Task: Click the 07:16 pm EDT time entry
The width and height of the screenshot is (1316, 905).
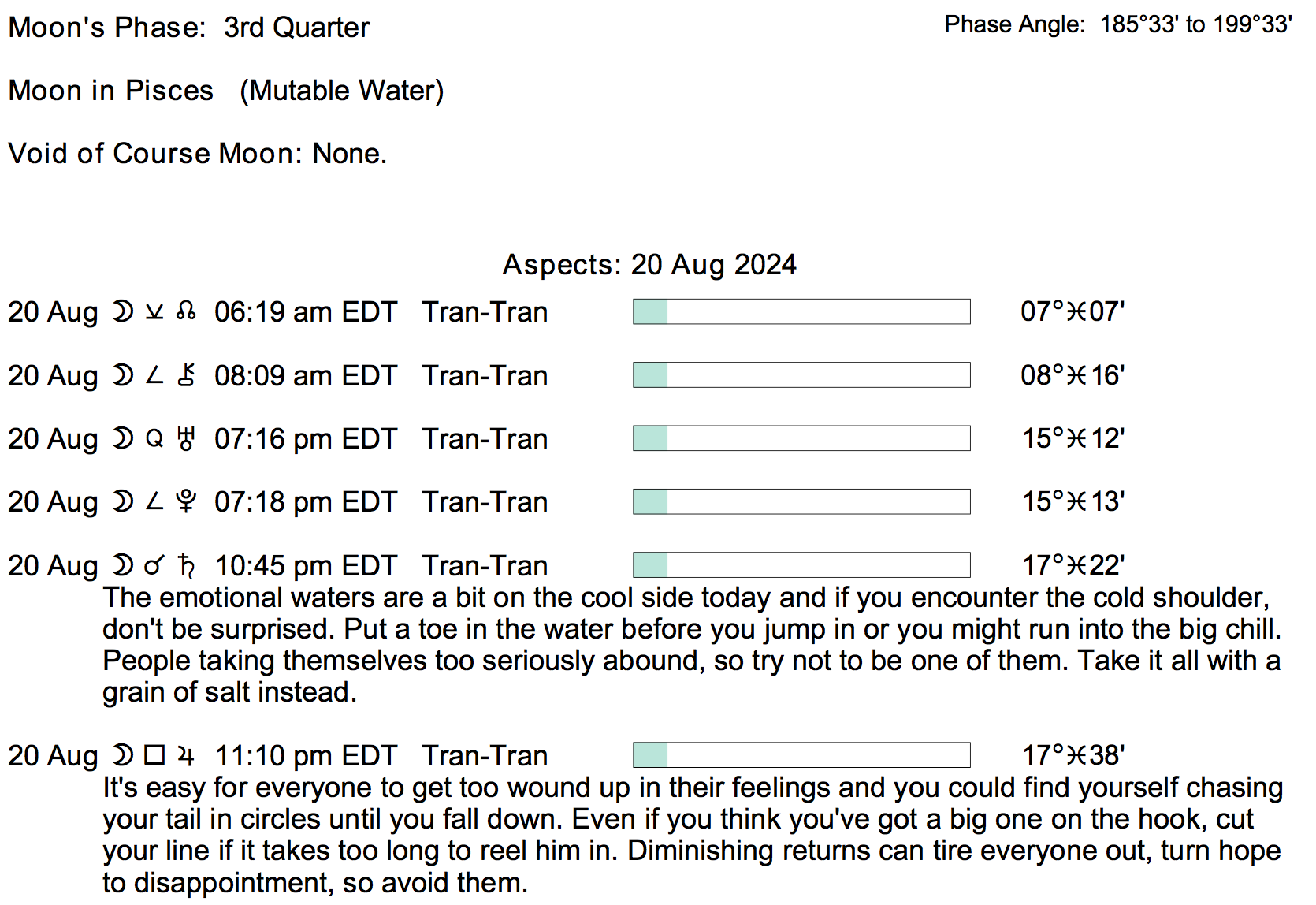Action: [306, 439]
